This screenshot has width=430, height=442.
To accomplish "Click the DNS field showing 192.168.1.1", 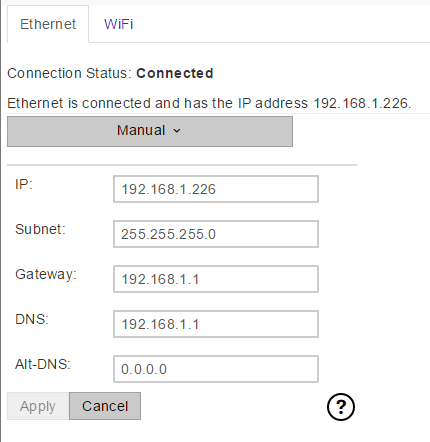I will coord(216,324).
